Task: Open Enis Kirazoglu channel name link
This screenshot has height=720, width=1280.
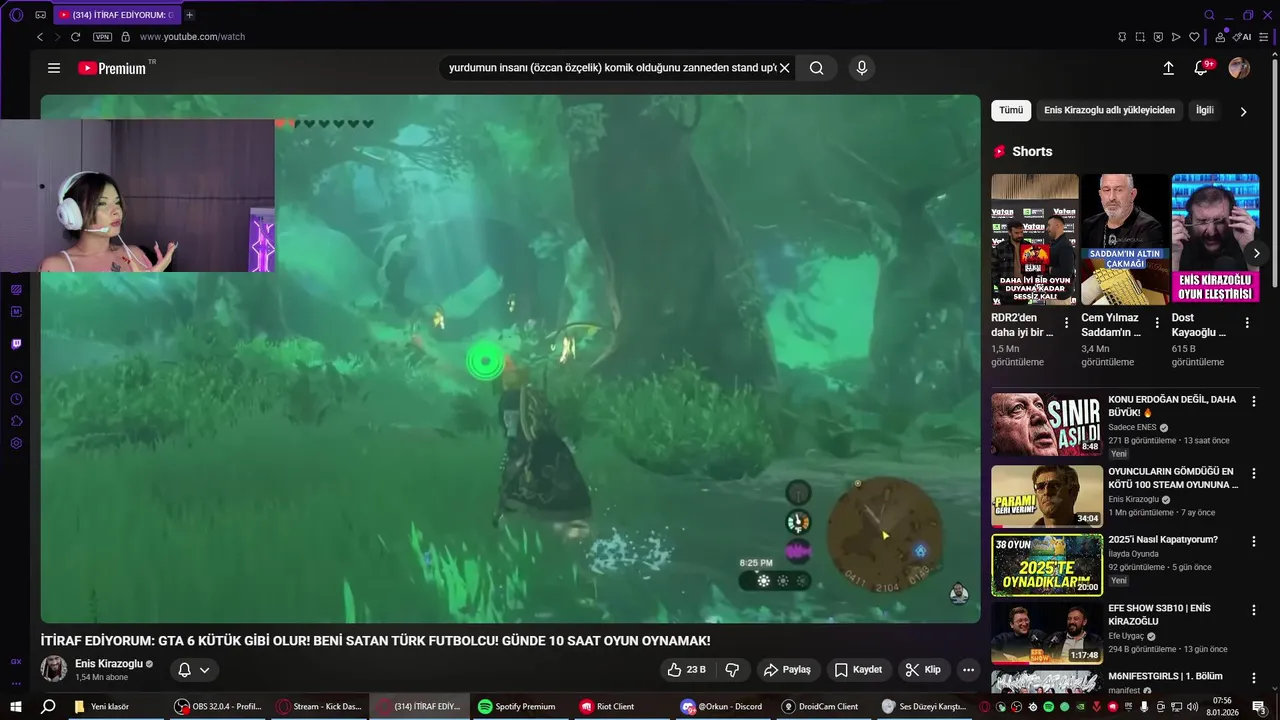Action: click(x=109, y=664)
